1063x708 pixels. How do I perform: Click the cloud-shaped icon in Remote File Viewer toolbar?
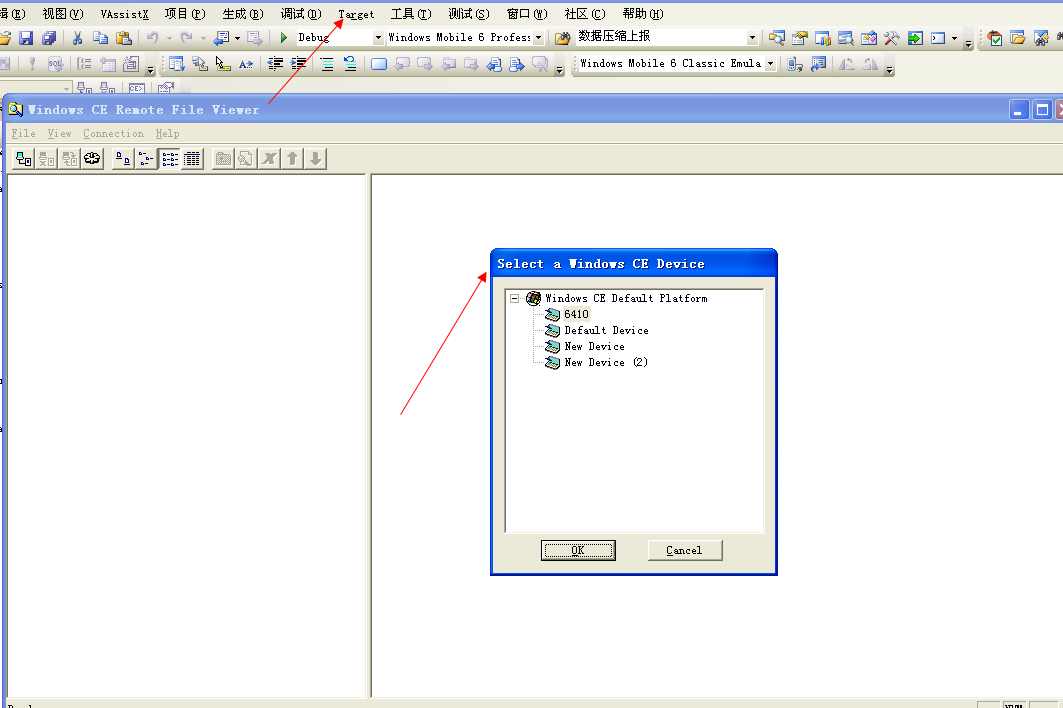(x=92, y=159)
